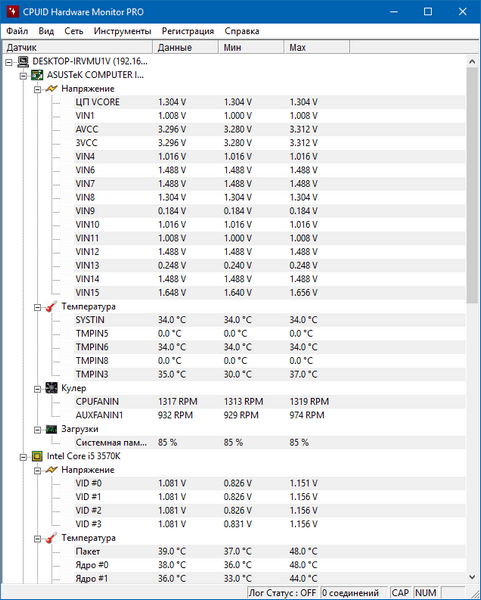Click the 0 соединений status panel
The height and width of the screenshot is (600, 481).
354,593
